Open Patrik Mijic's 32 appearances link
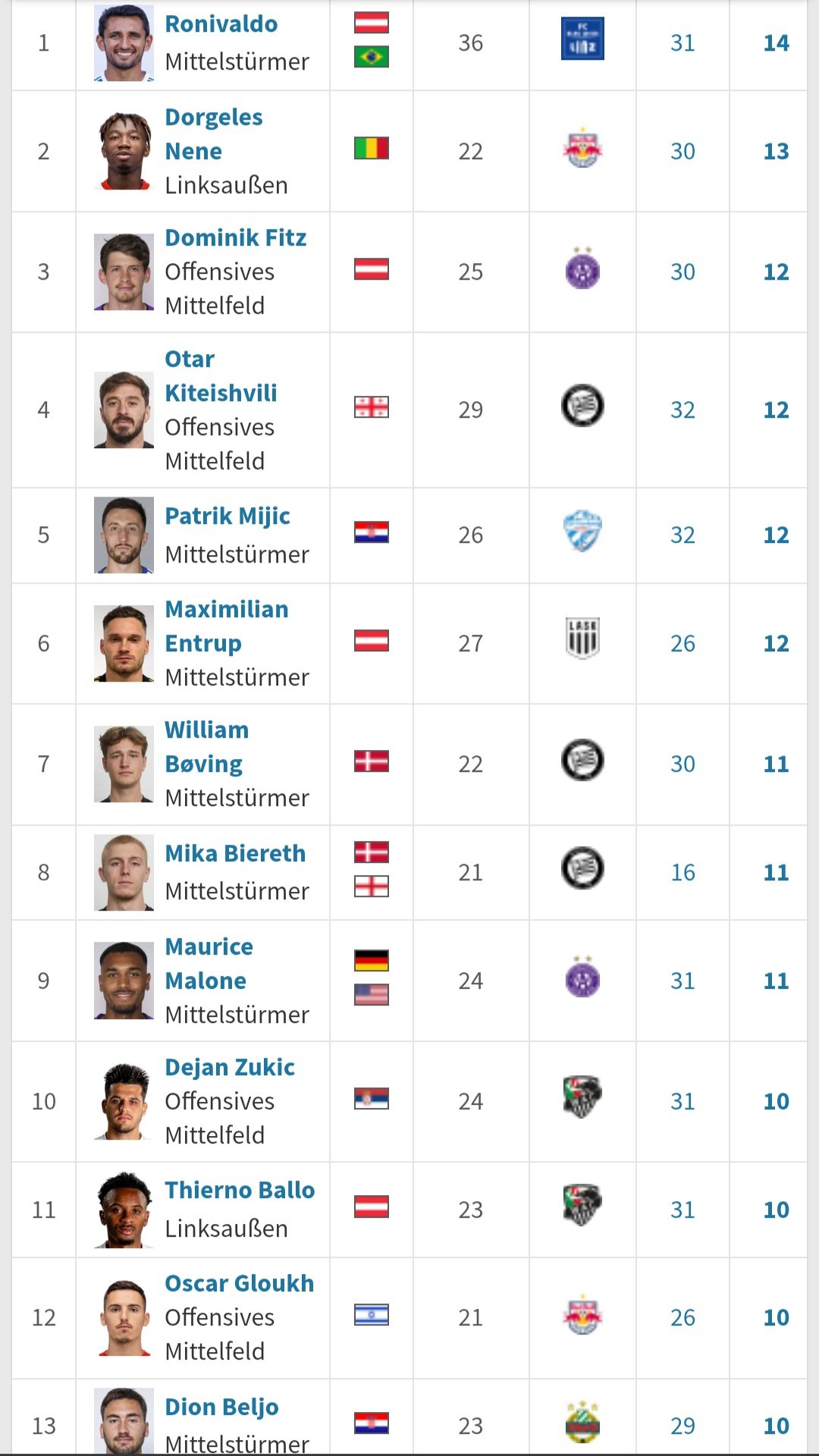 tap(682, 535)
